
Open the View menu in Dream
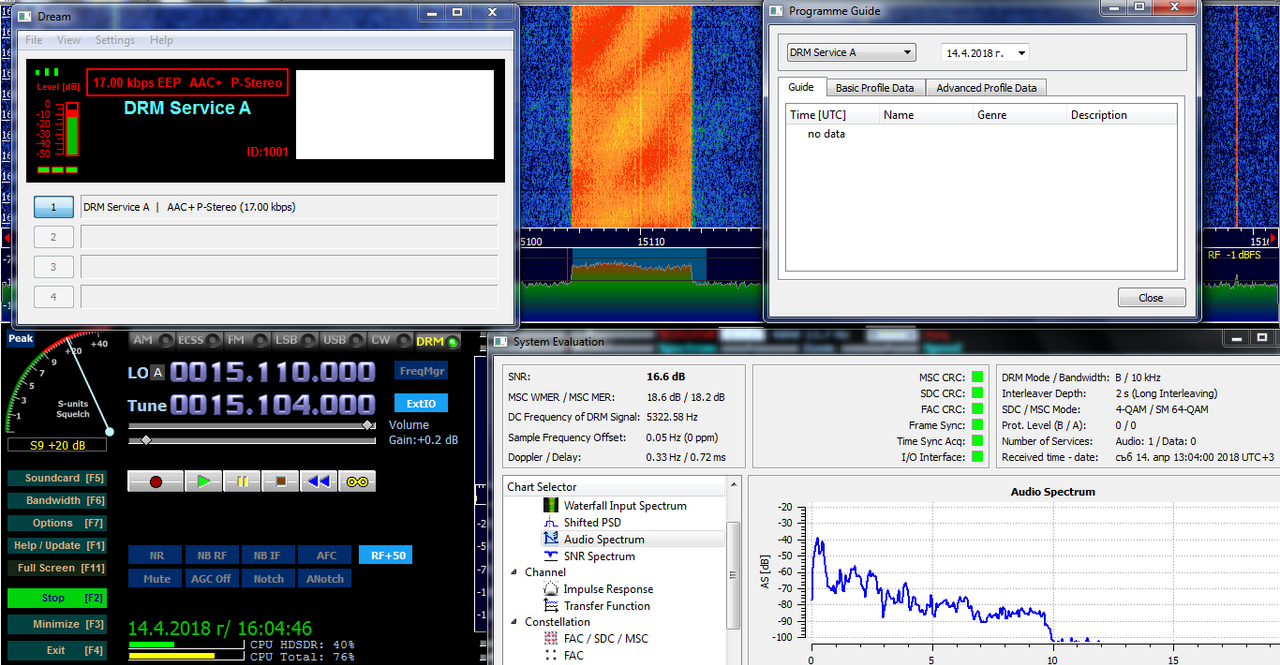[69, 40]
